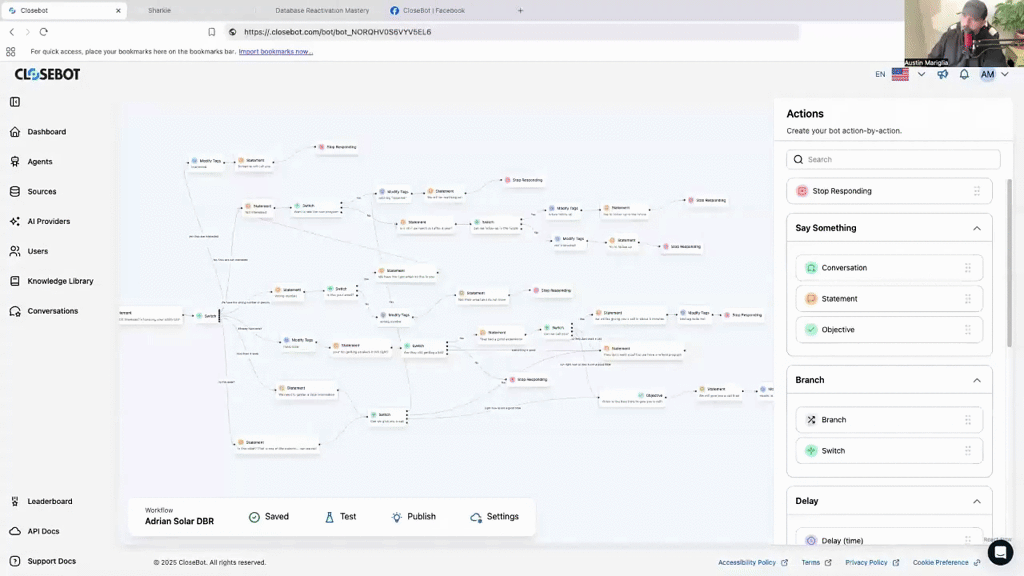1024x576 pixels.
Task: Click the announcements megaphone icon
Action: 942,74
